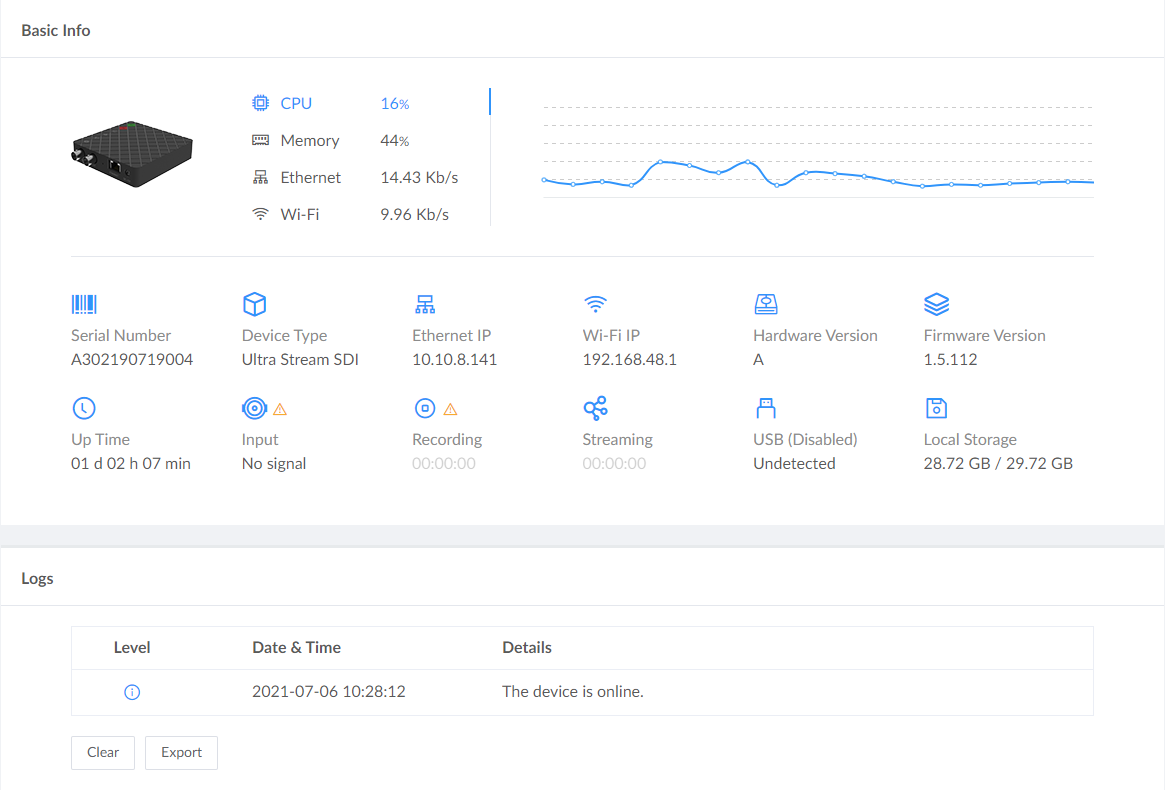This screenshot has height=790, width=1165.
Task: Click the info level icon in logs
Action: [x=132, y=692]
